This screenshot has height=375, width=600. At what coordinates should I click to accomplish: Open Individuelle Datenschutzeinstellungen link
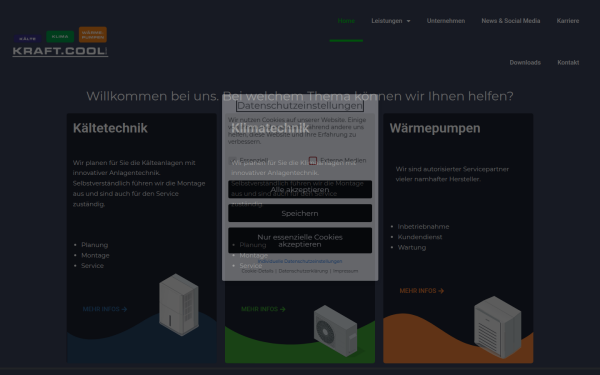click(x=300, y=261)
